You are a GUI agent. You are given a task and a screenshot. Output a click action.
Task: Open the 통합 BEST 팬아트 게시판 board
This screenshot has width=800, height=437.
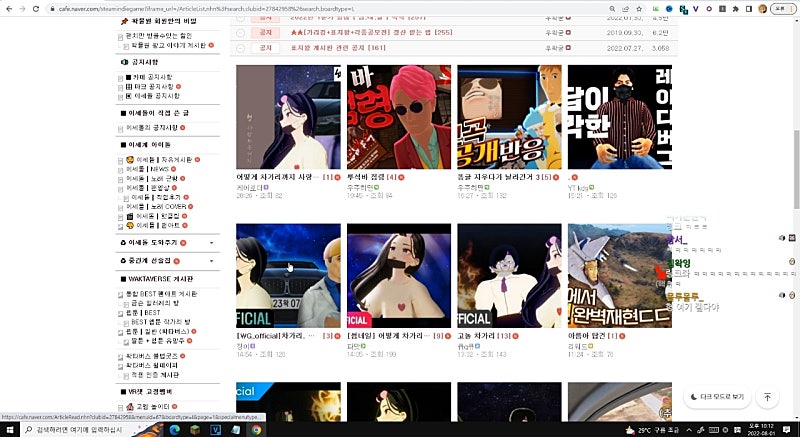pyautogui.click(x=161, y=294)
